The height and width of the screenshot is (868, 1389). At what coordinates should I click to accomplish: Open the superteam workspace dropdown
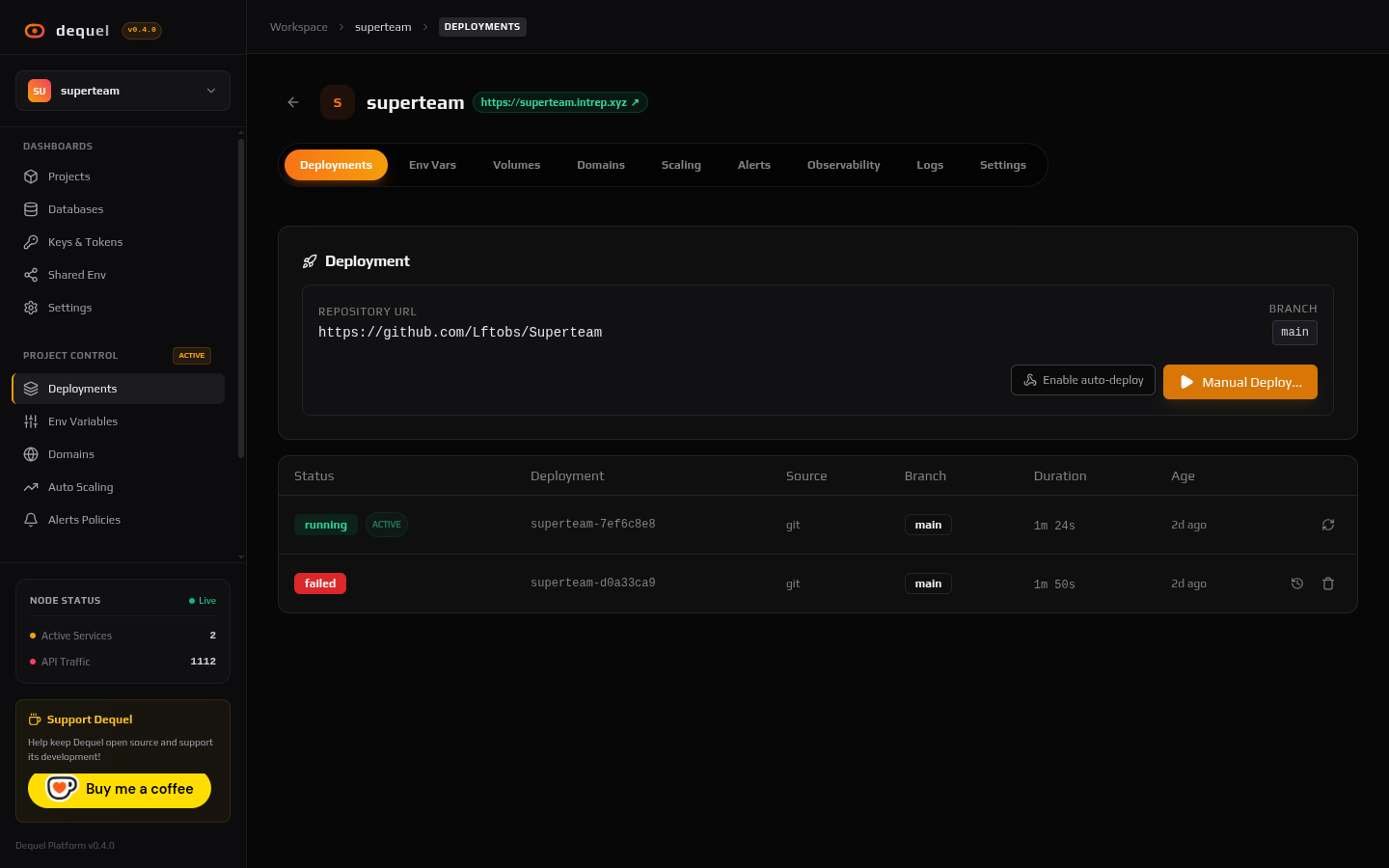click(123, 91)
